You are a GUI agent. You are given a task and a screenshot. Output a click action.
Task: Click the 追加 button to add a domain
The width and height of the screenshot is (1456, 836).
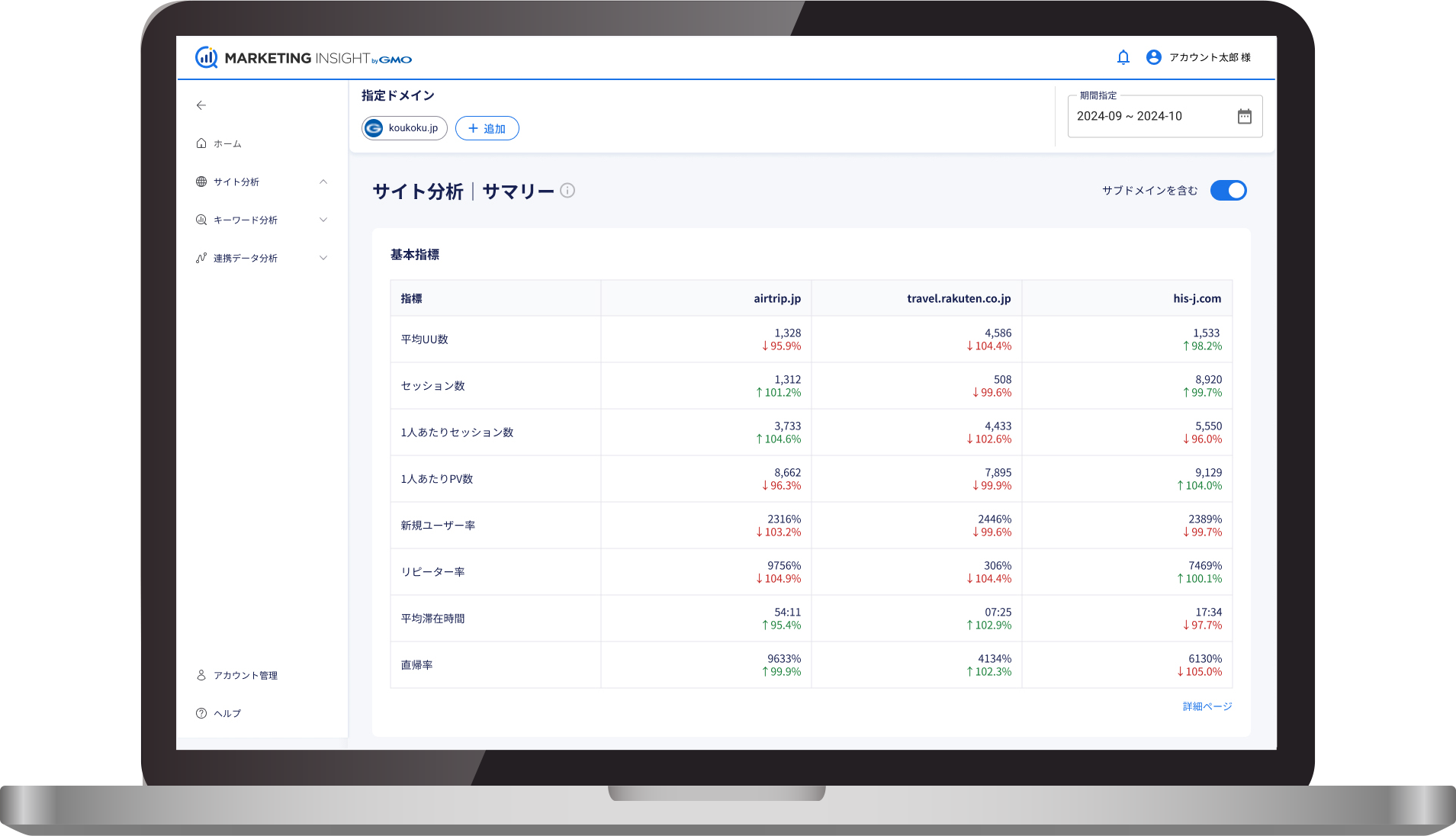(x=487, y=127)
